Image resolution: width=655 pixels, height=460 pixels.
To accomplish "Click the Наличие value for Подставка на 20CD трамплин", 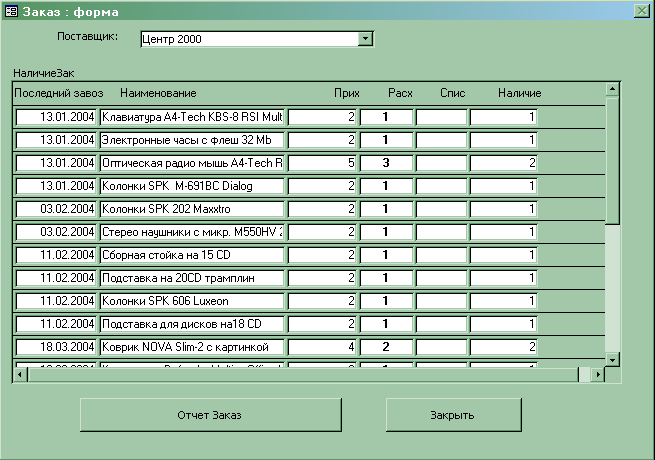I will [504, 278].
